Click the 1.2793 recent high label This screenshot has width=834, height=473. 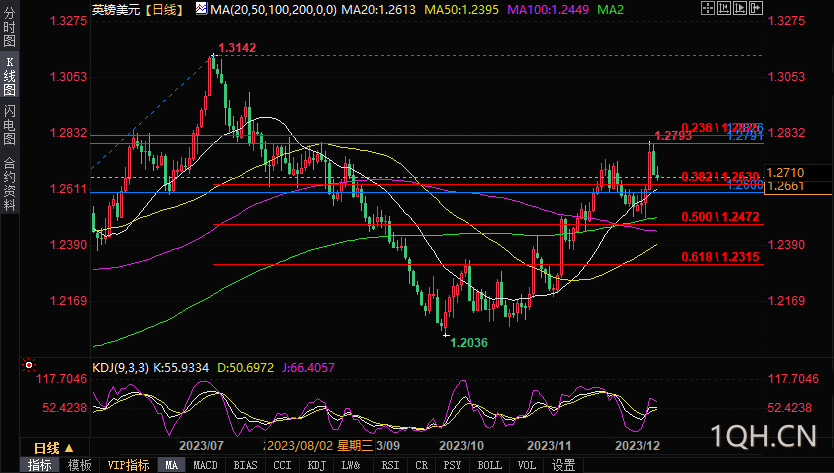pos(673,136)
